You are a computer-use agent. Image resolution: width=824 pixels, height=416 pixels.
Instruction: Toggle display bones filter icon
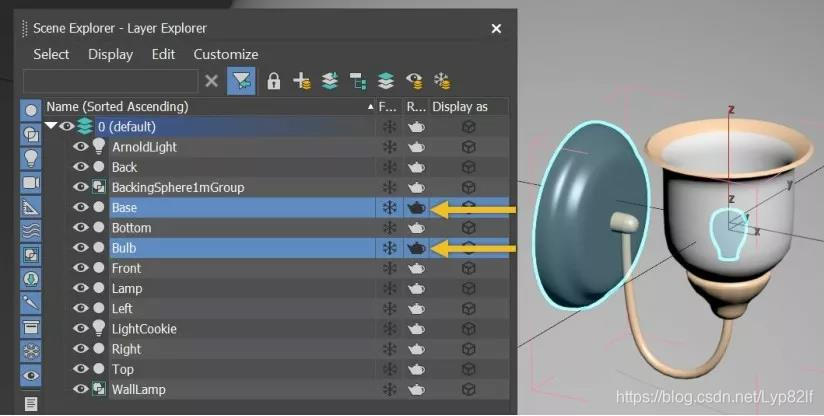[31, 303]
